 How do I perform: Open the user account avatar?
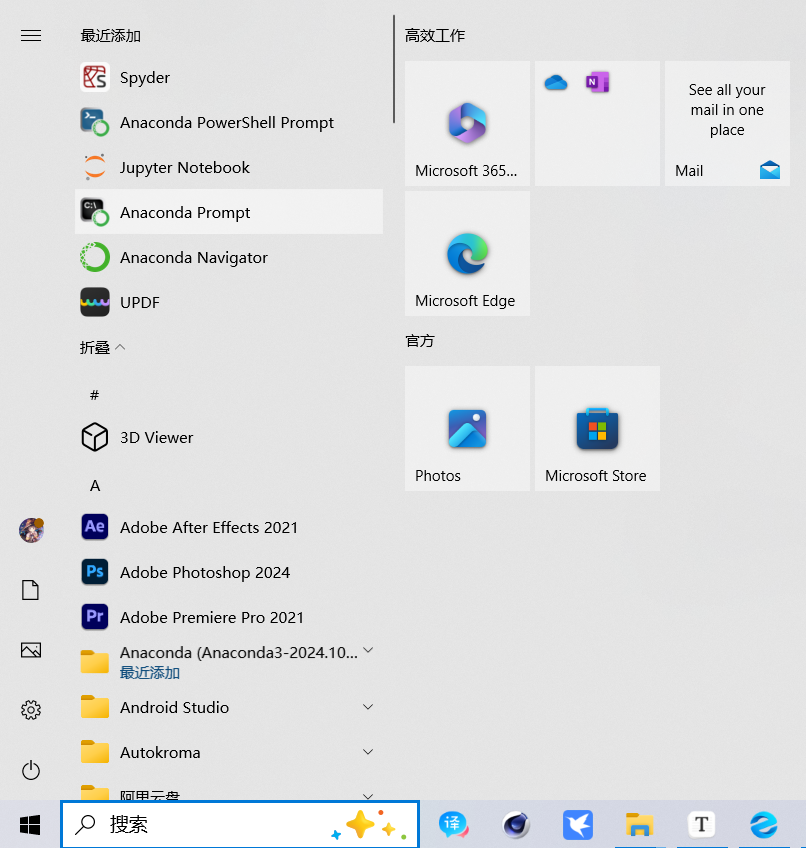(31, 530)
